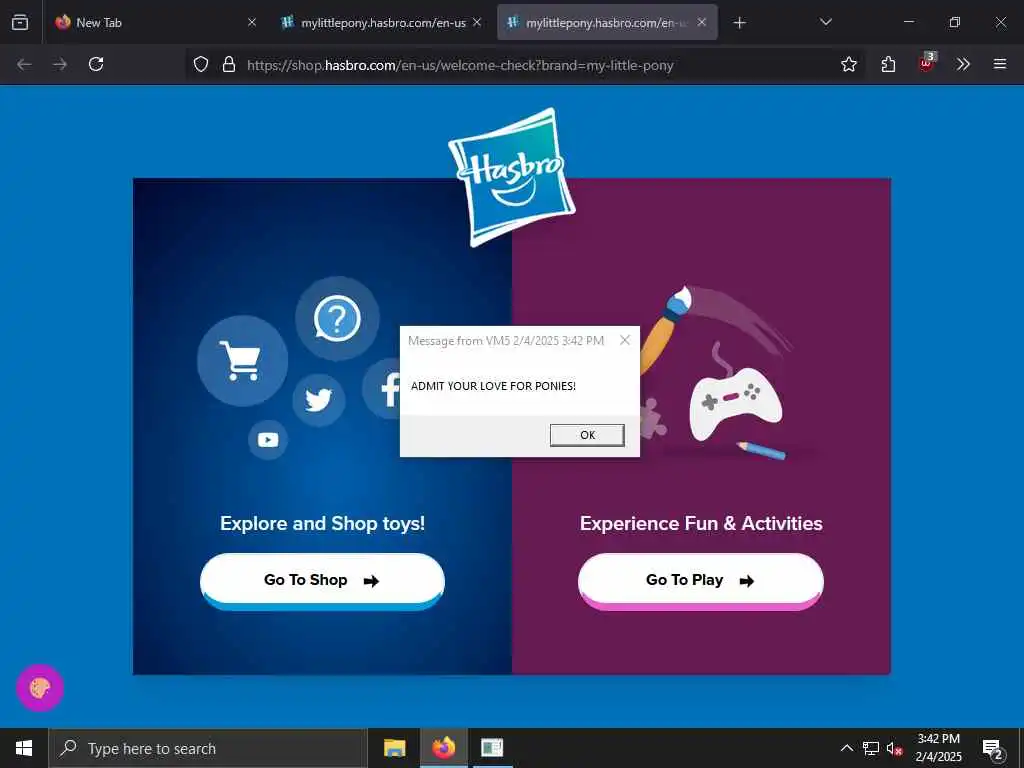
Task: Open the extensions puzzle icon
Action: pyautogui.click(x=888, y=64)
